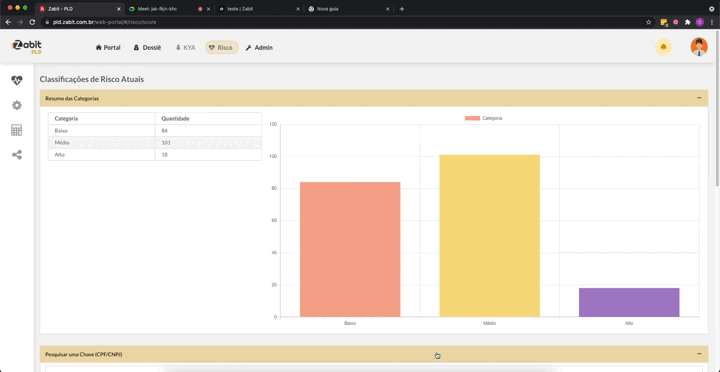
Task: Click the Quantidade column header
Action: 208,118
